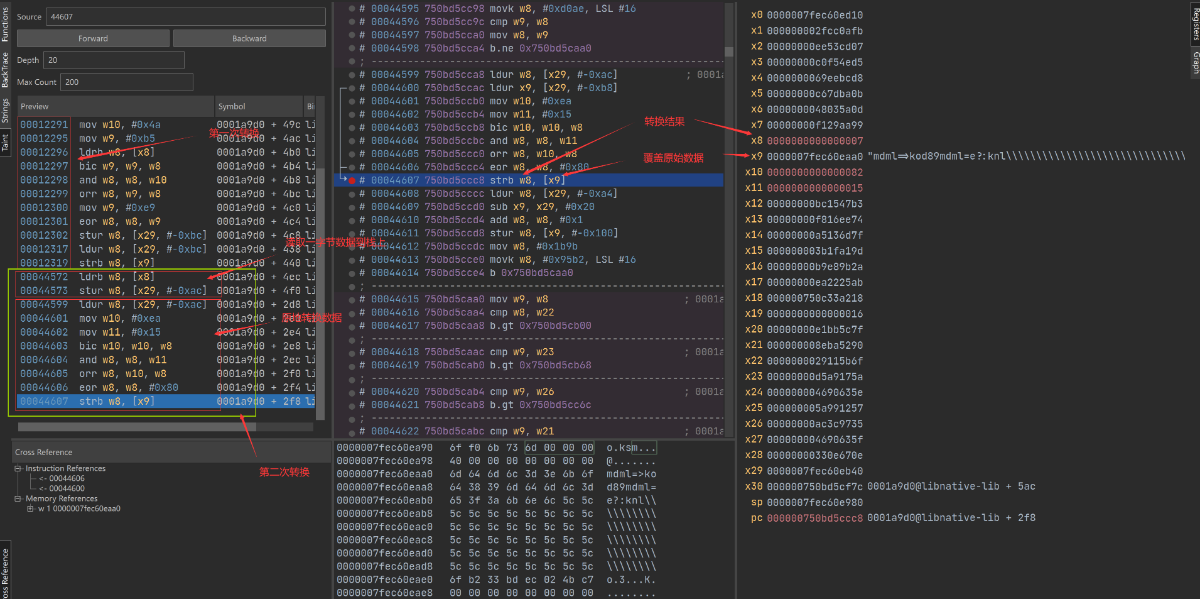Switch to the Graph tab
The width and height of the screenshot is (1200, 599).
pos(1194,65)
